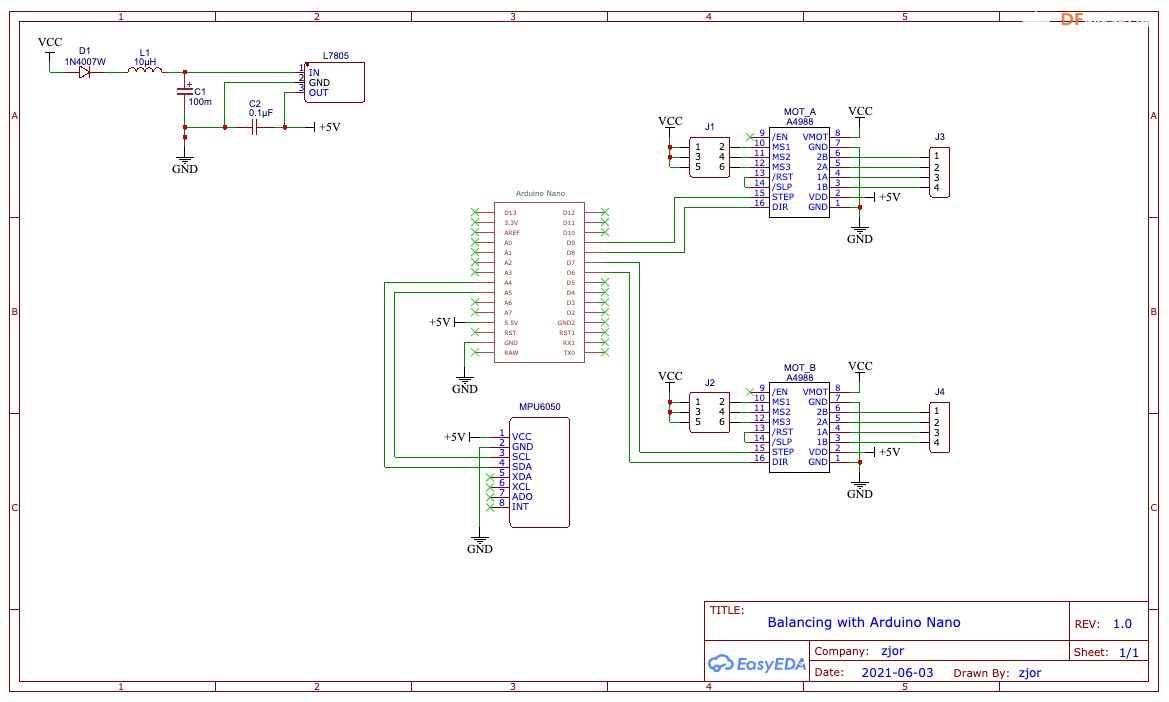Click the no-connect mark on MPU6050 INT pin
1169x702 pixels.
coord(490,507)
